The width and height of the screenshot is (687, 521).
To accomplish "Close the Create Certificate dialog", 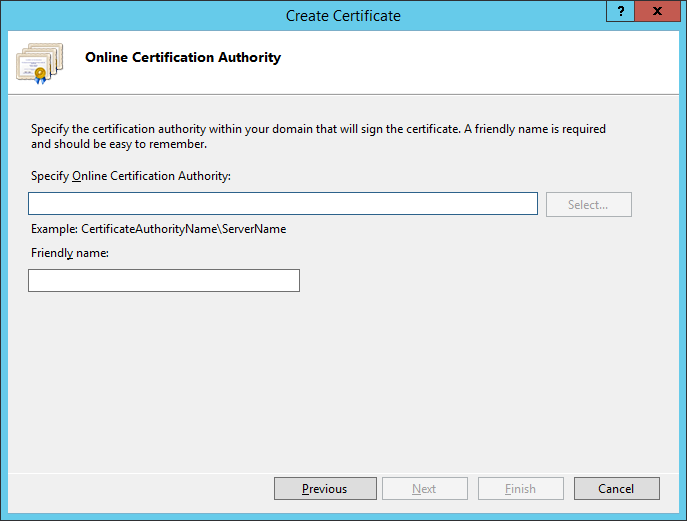I will click(657, 12).
